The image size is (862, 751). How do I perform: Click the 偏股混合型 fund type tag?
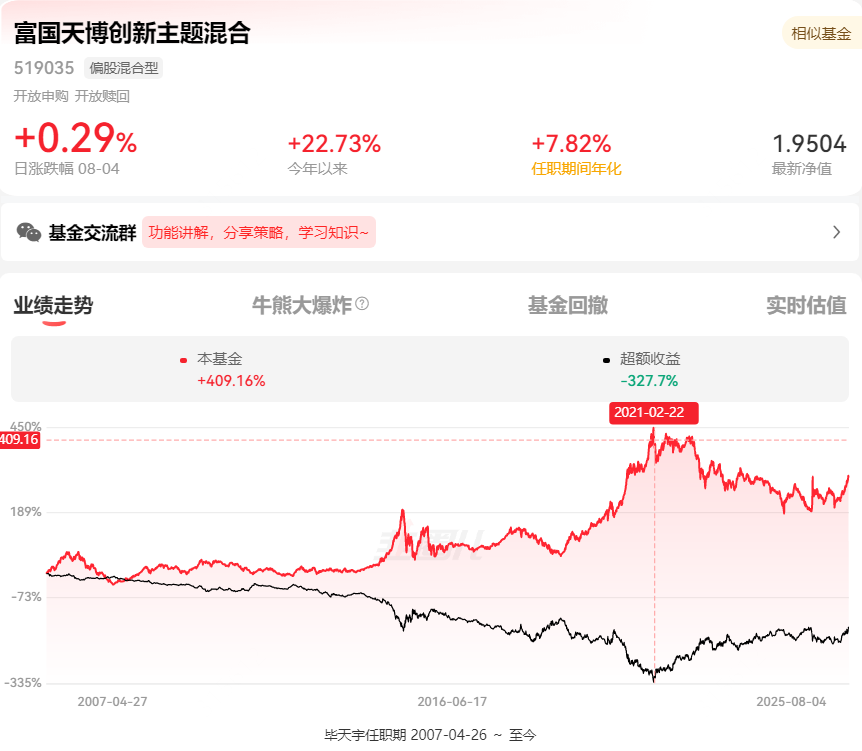point(124,68)
